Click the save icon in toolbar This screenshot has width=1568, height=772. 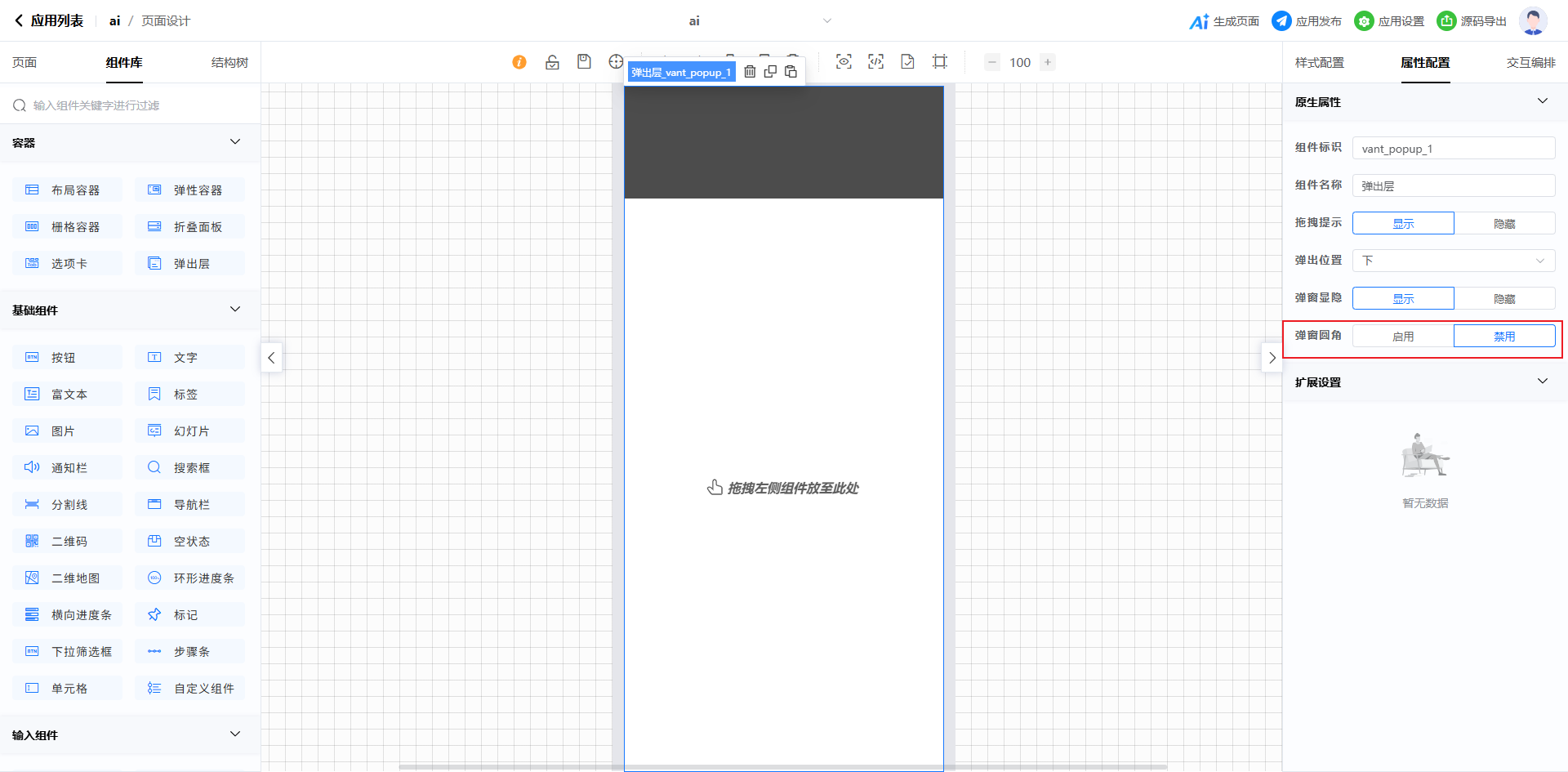tap(584, 62)
